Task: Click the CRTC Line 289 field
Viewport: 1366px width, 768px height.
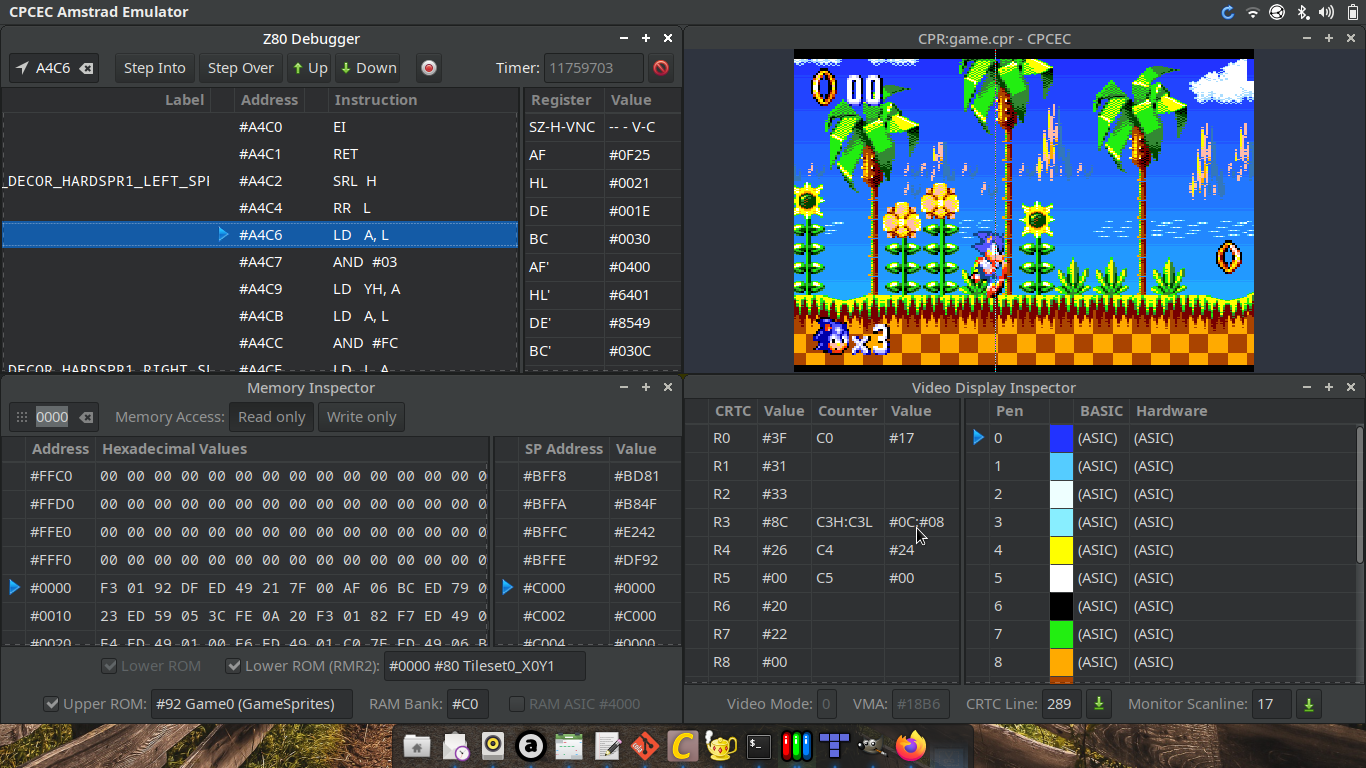Action: tap(1062, 704)
